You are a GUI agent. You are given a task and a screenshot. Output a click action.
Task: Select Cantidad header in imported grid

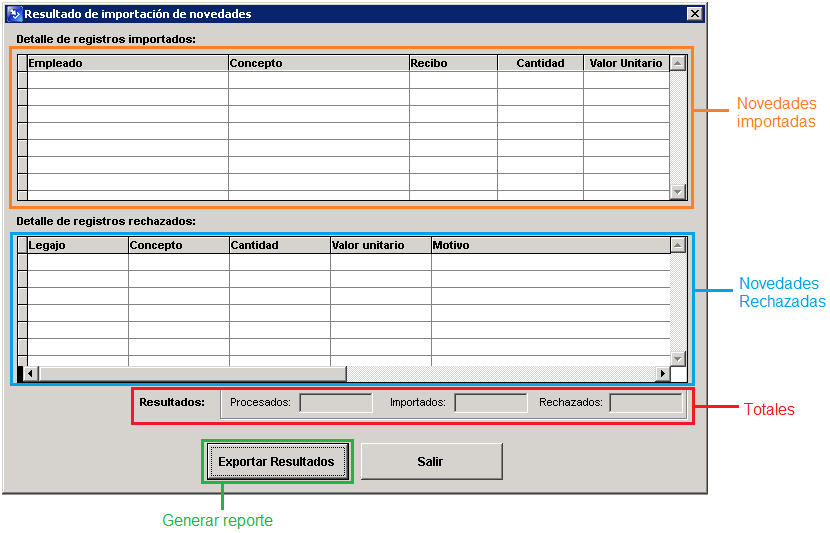(540, 63)
